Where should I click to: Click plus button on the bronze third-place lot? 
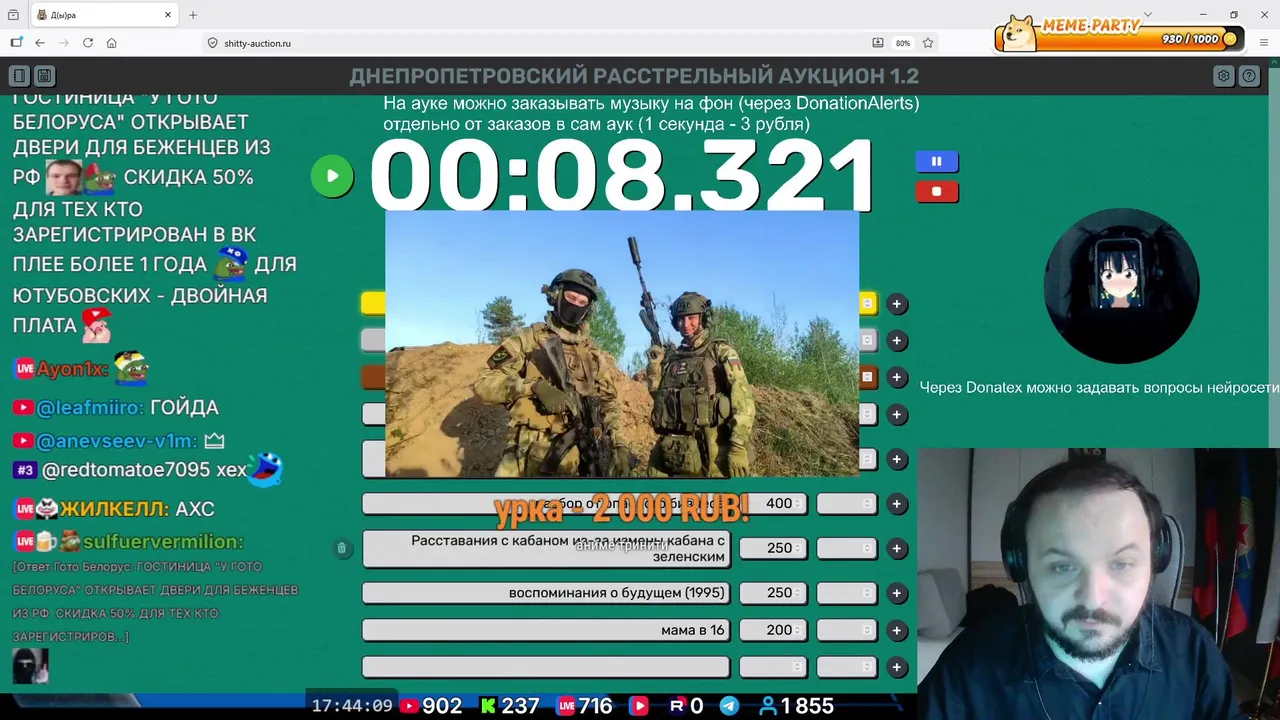click(x=897, y=377)
